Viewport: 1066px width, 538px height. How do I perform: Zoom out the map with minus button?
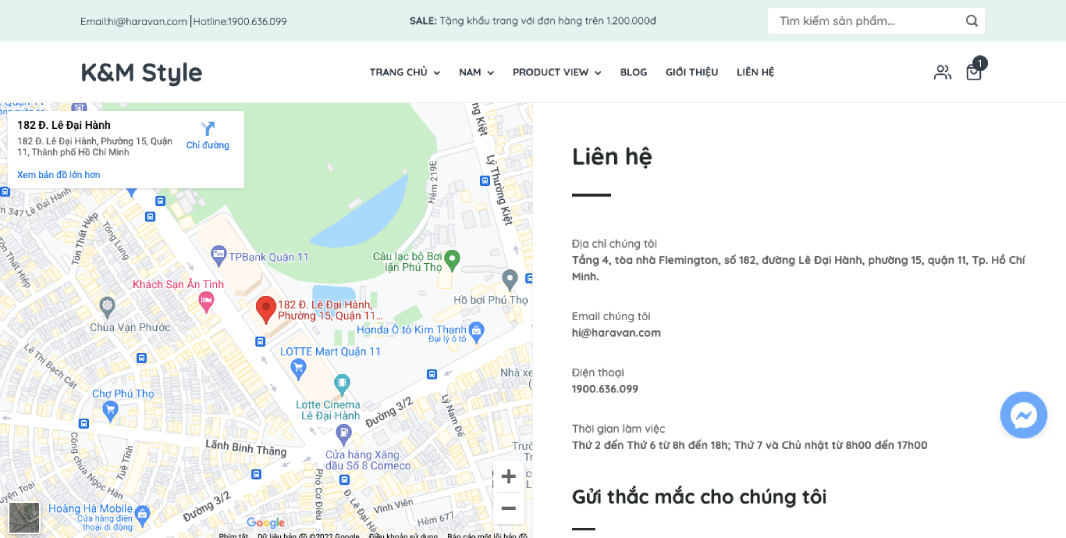pyautogui.click(x=508, y=508)
